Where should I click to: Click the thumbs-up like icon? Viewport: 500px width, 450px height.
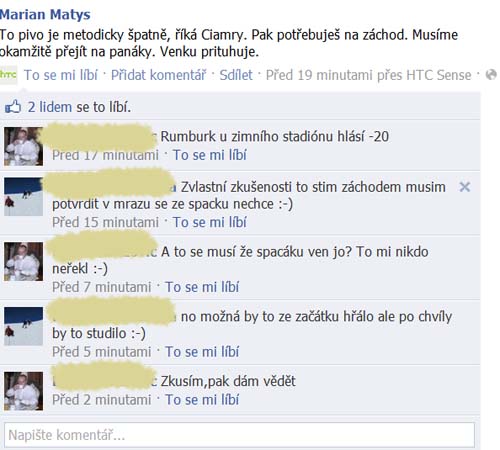(13, 107)
